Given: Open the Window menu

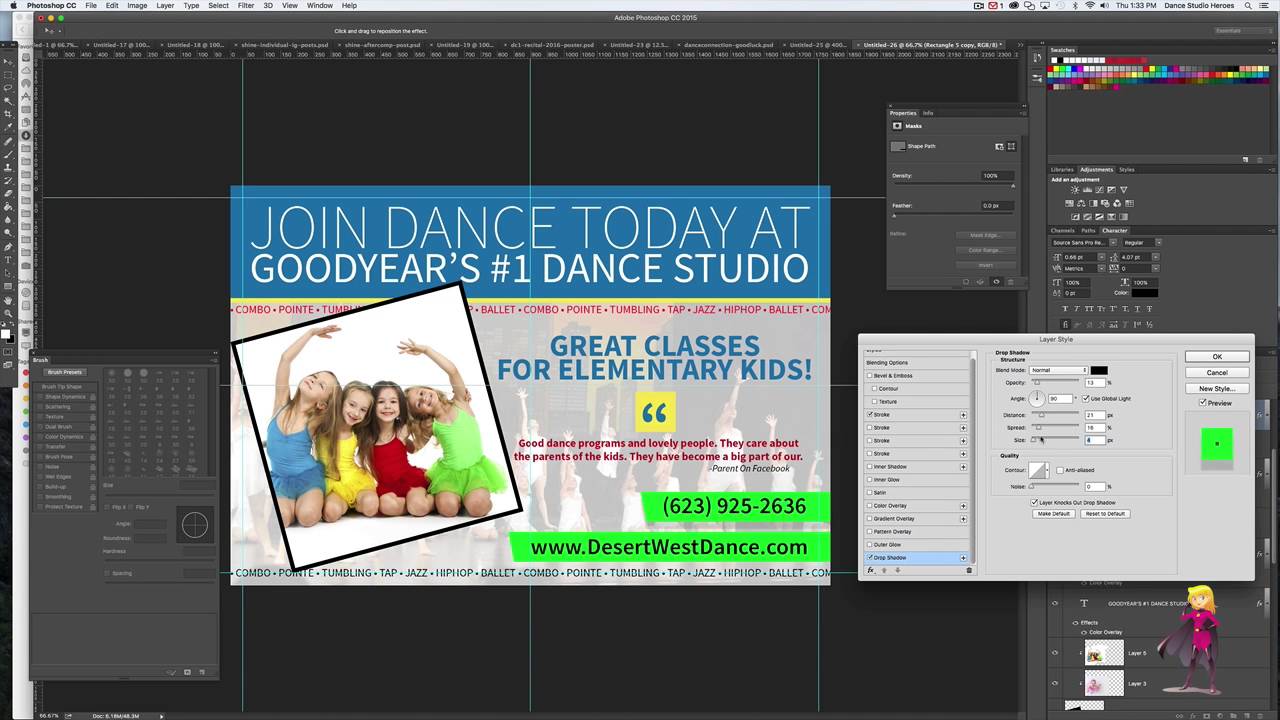Looking at the screenshot, I should 320,5.
